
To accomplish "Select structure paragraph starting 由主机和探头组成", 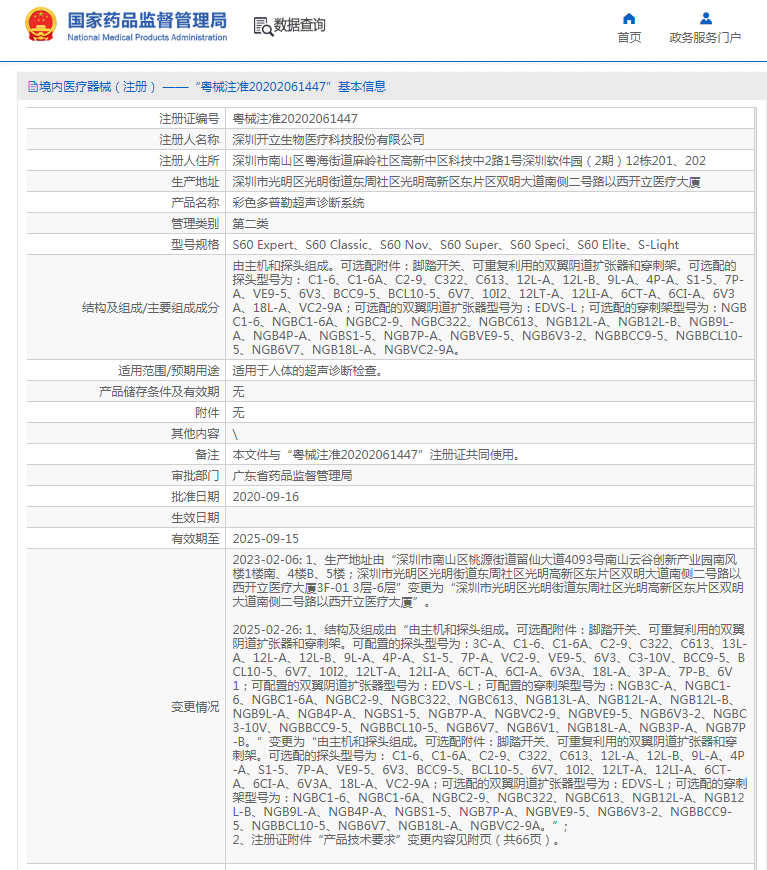I will pyautogui.click(x=490, y=308).
